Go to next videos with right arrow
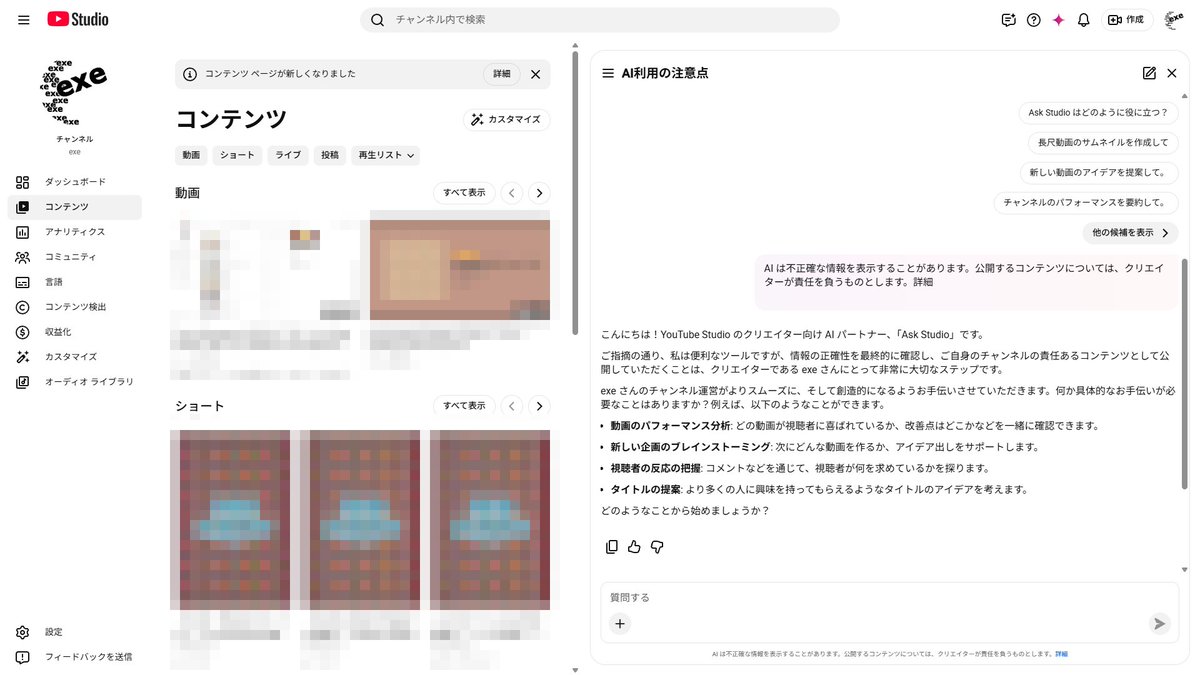Image resolution: width=1200 pixels, height=675 pixels. pyautogui.click(x=539, y=193)
